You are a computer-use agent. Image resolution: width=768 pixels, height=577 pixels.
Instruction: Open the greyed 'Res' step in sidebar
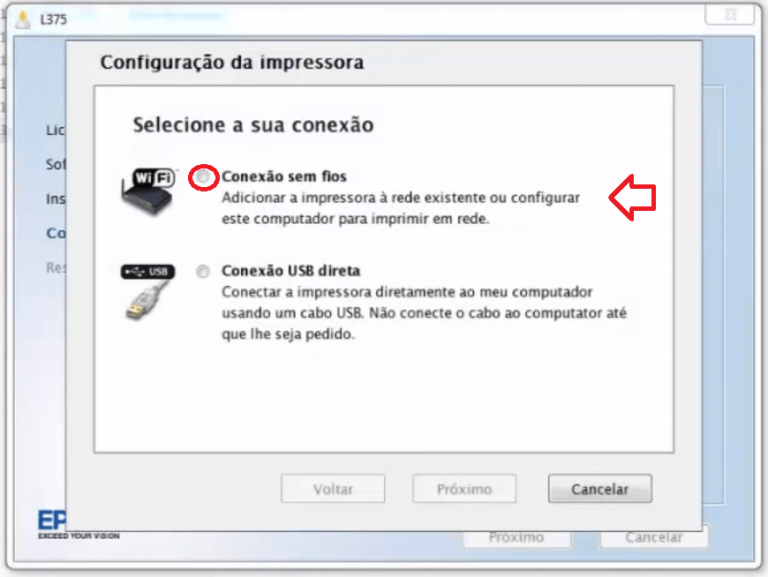coord(55,267)
